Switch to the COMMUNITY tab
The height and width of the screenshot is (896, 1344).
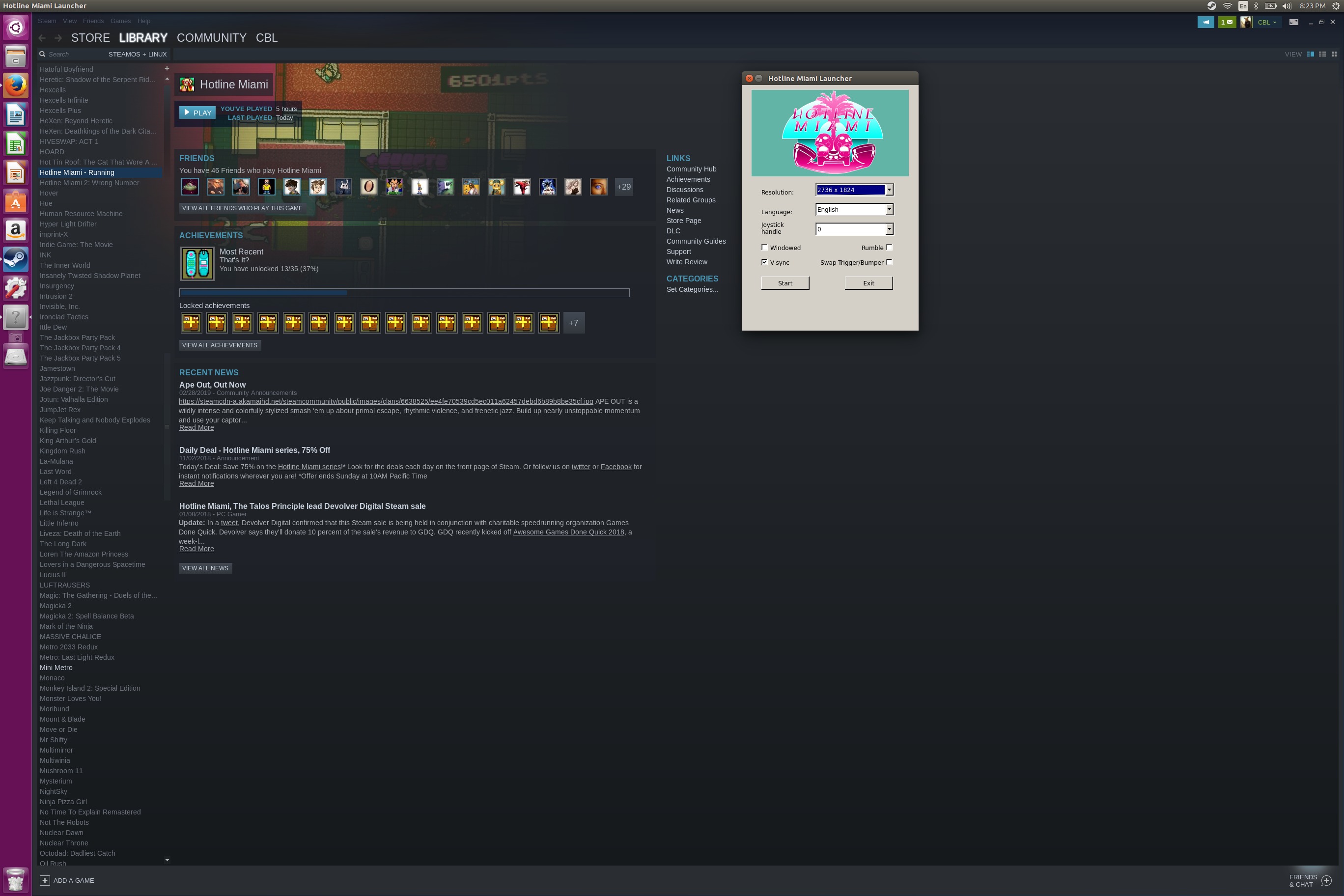pos(211,38)
